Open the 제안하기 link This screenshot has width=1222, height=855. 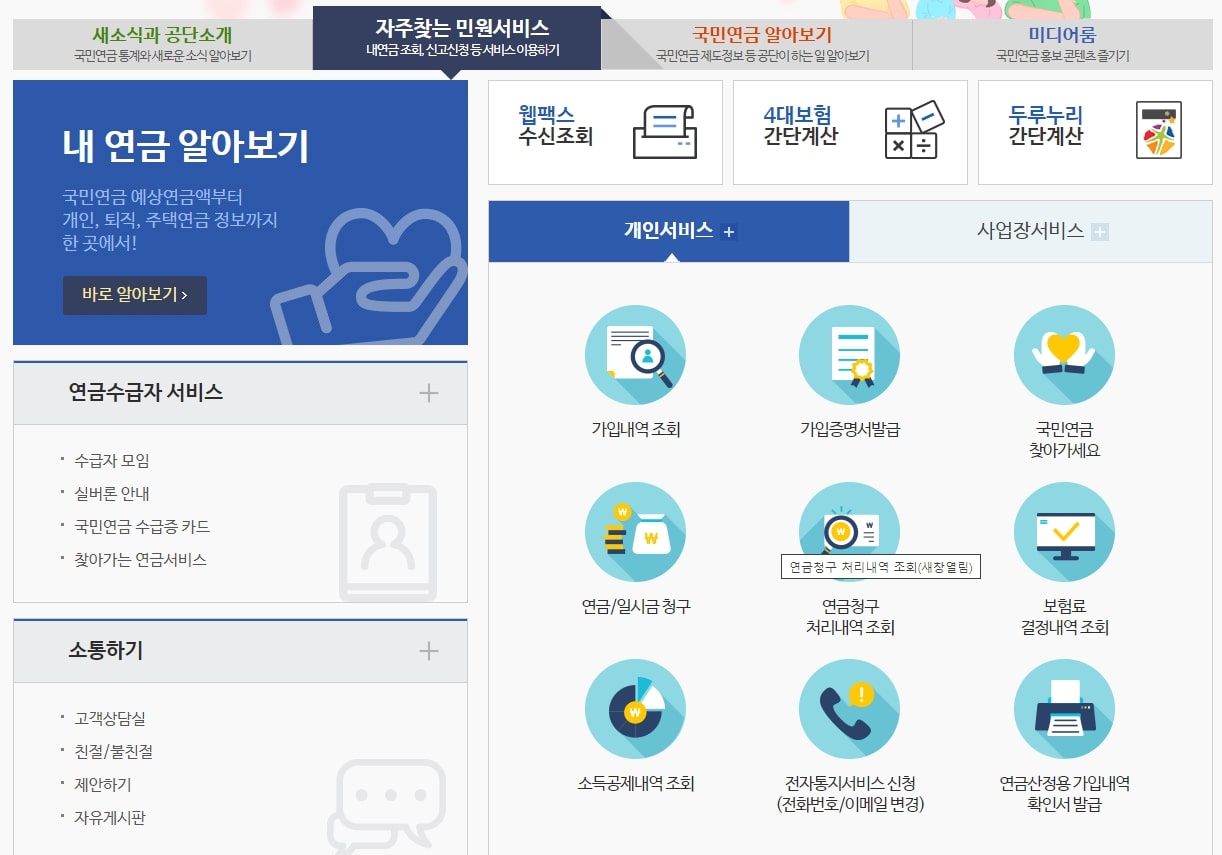[x=103, y=785]
